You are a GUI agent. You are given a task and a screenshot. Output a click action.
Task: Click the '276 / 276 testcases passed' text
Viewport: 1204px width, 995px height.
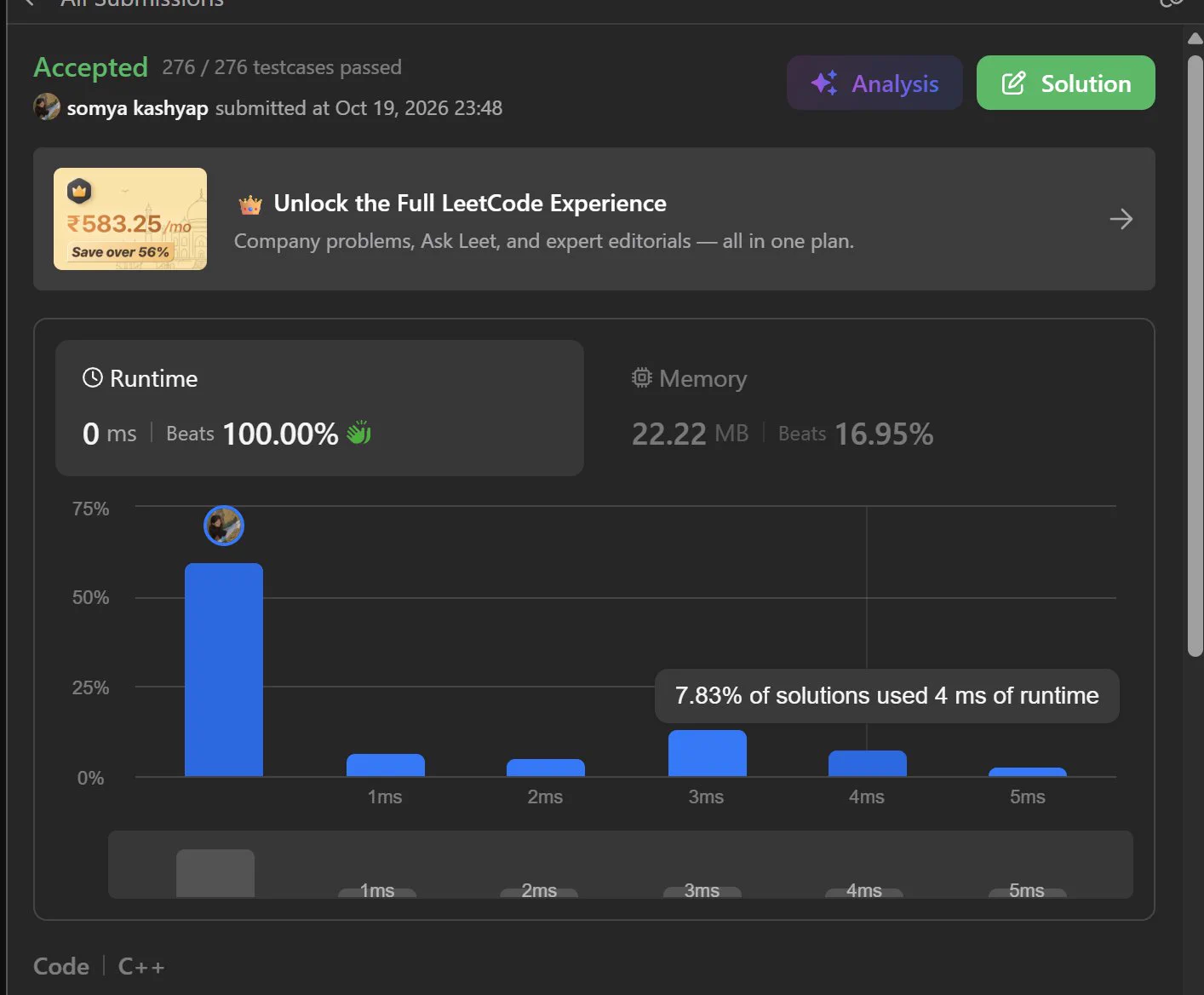pos(282,67)
